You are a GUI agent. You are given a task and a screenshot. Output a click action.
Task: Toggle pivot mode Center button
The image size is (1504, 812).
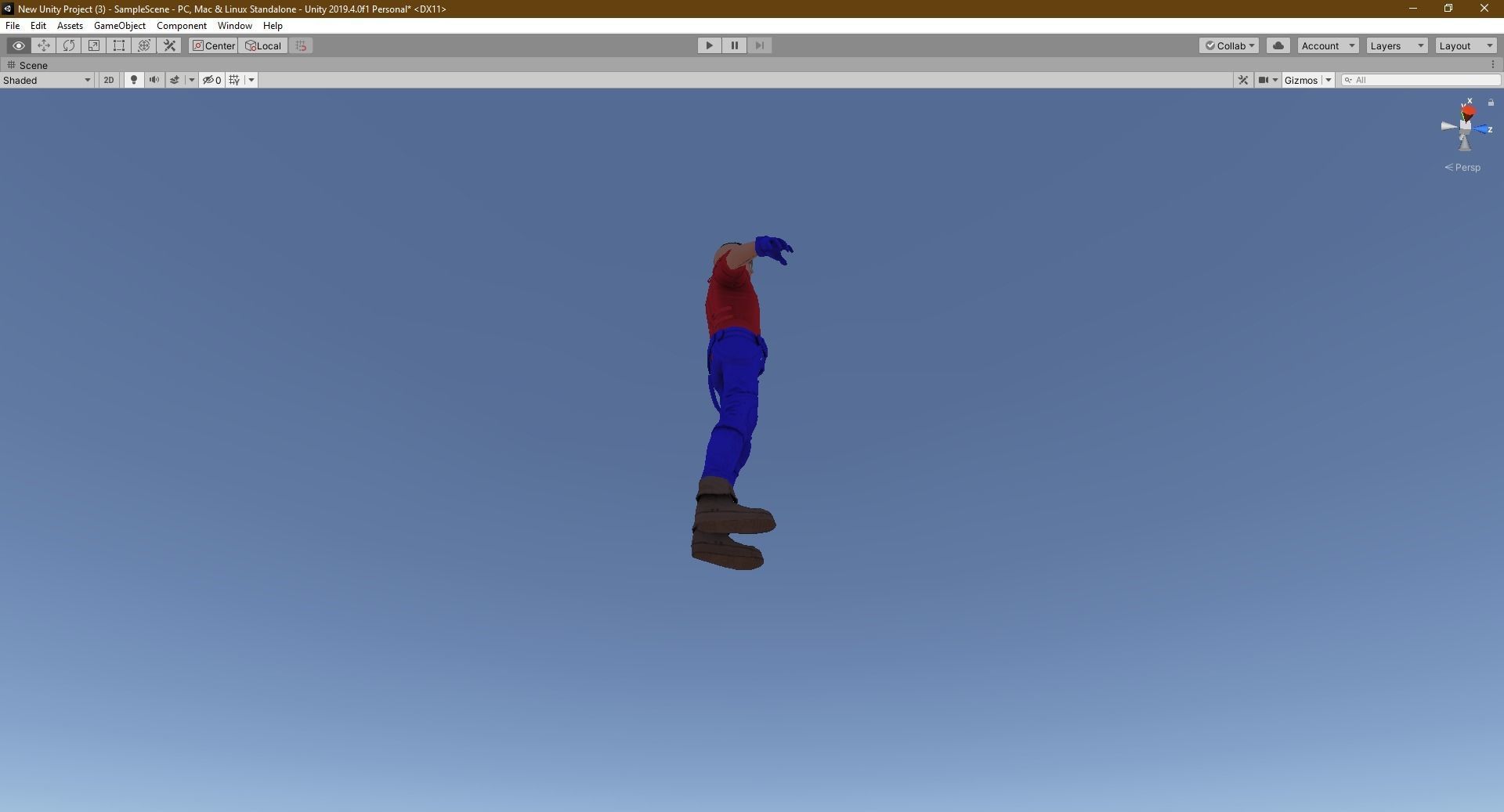tap(213, 45)
